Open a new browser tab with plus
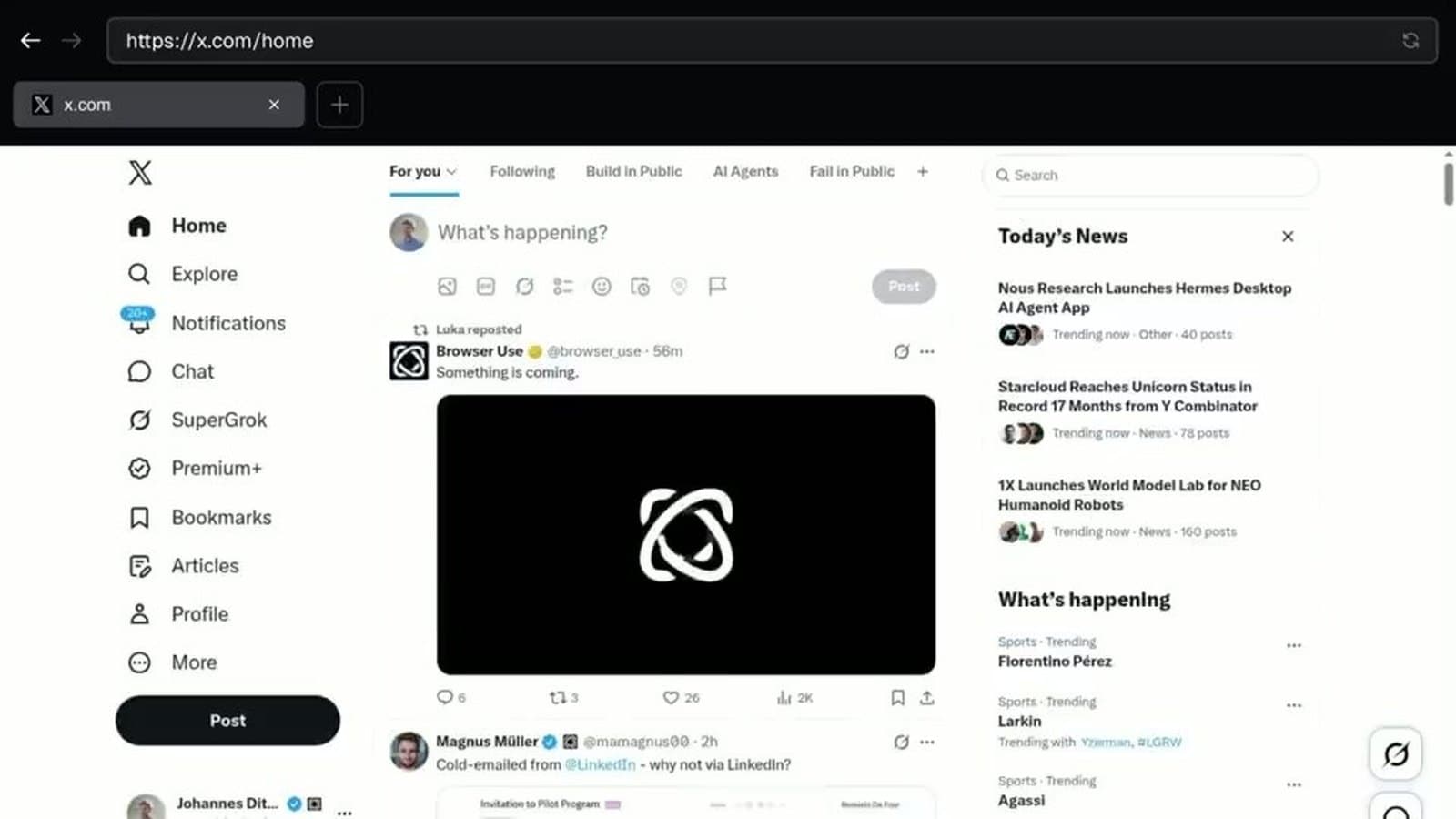Viewport: 1456px width, 819px height. [339, 105]
